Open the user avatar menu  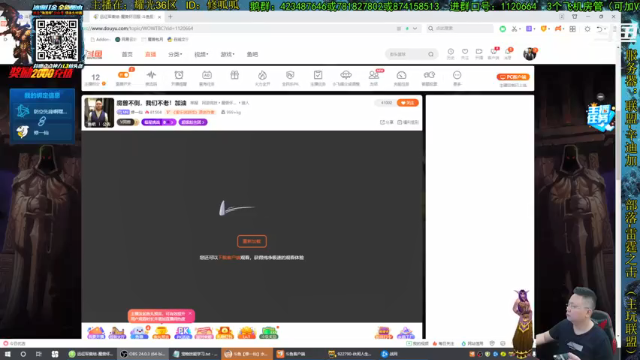pos(530,53)
